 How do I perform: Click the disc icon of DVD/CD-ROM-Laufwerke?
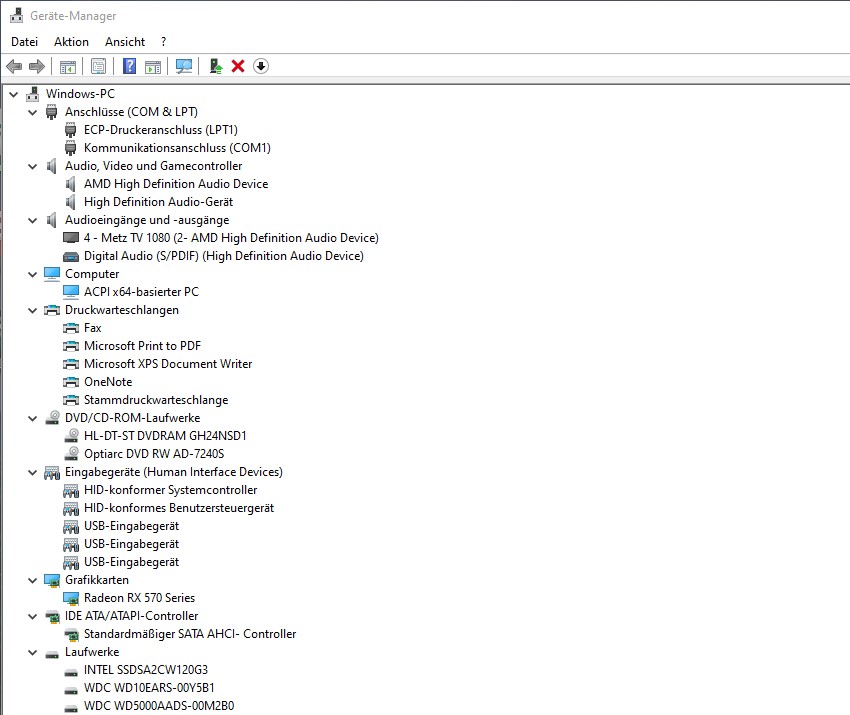[x=52, y=417]
